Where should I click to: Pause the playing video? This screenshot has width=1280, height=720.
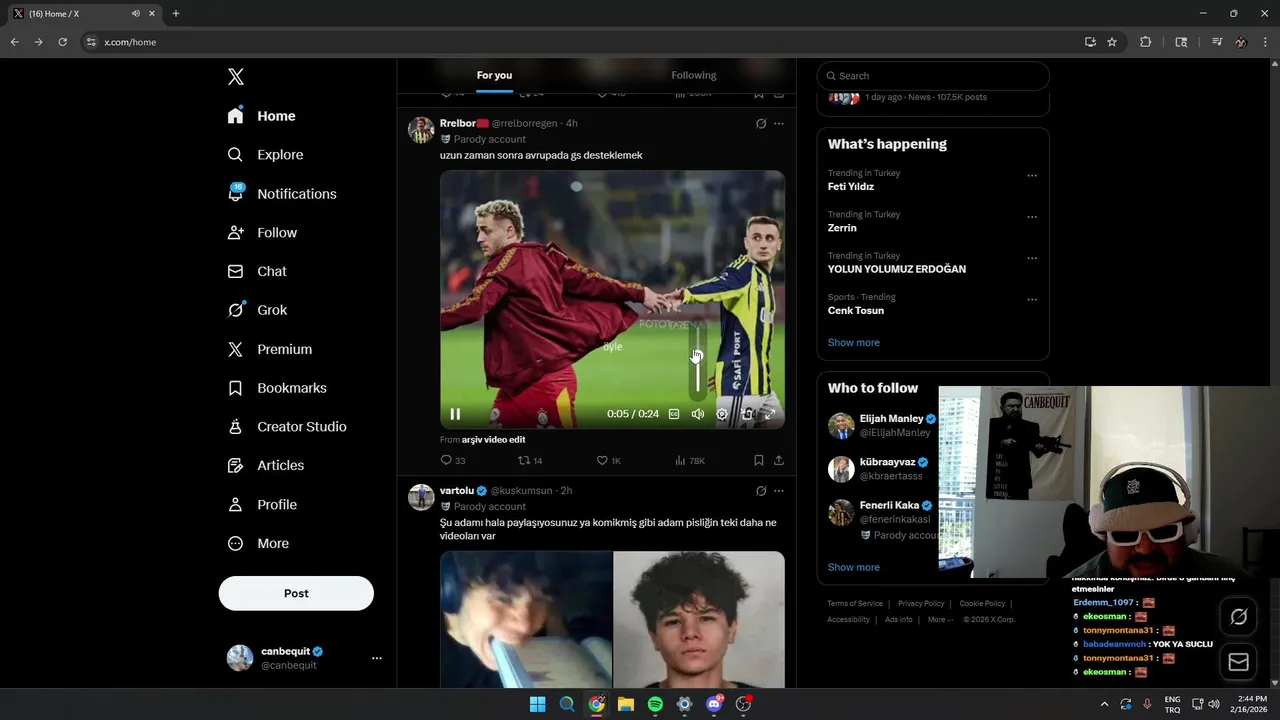(455, 414)
